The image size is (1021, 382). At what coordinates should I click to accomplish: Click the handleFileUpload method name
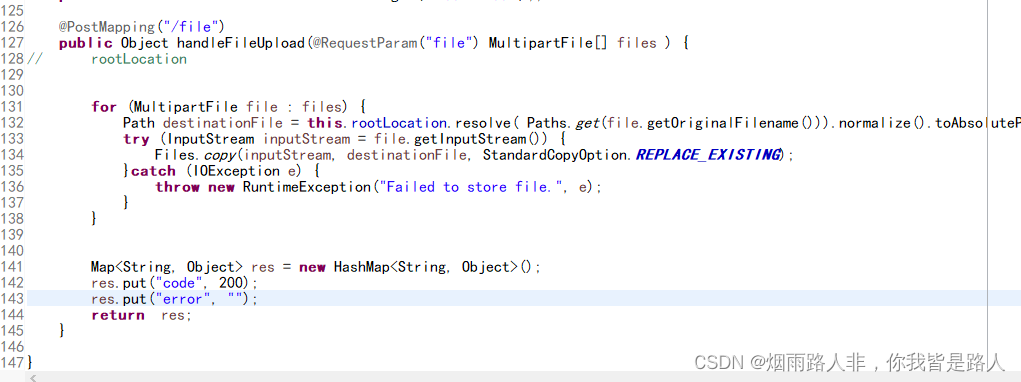tap(241, 43)
